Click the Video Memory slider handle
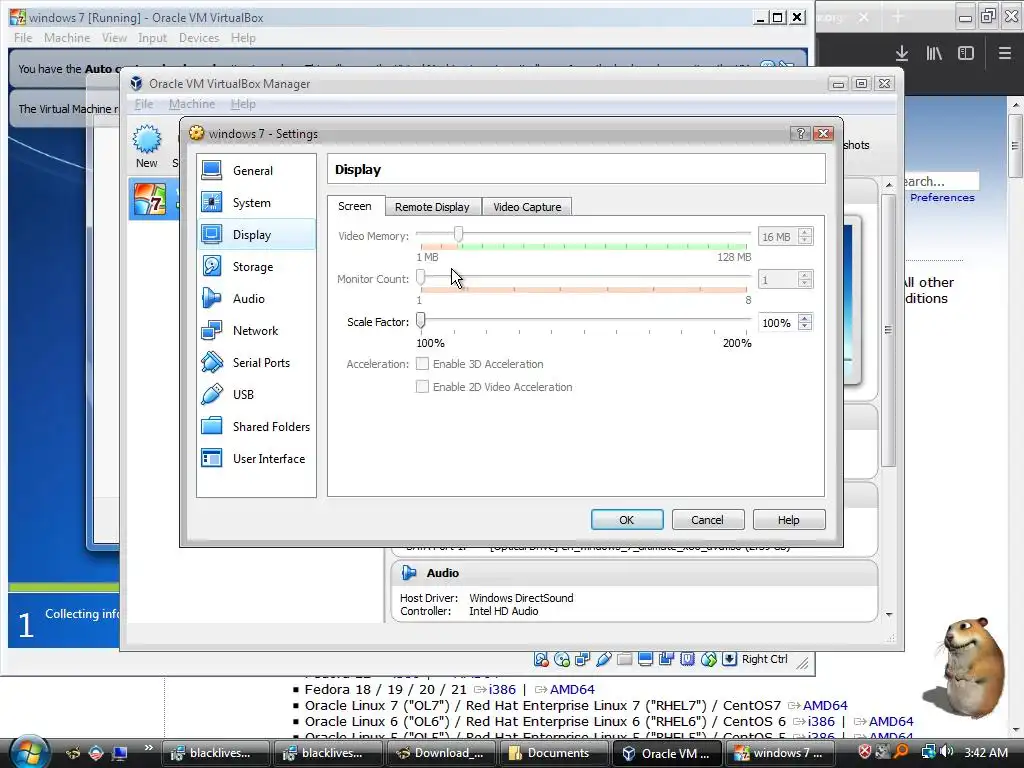This screenshot has height=768, width=1024. pos(458,234)
